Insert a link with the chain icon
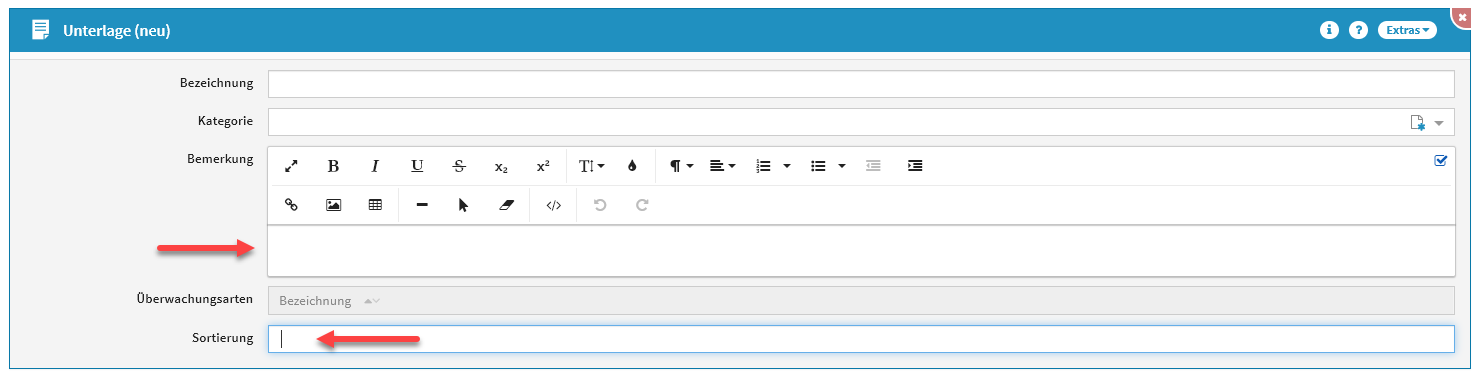This screenshot has height=379, width=1481. coord(292,205)
